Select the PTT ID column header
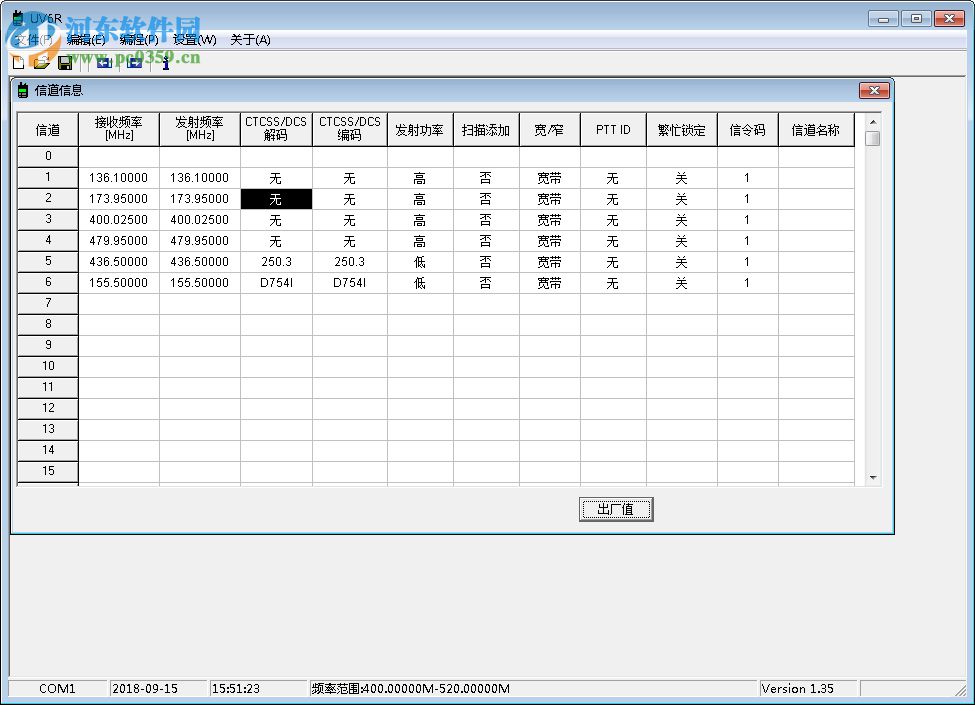 [x=613, y=129]
